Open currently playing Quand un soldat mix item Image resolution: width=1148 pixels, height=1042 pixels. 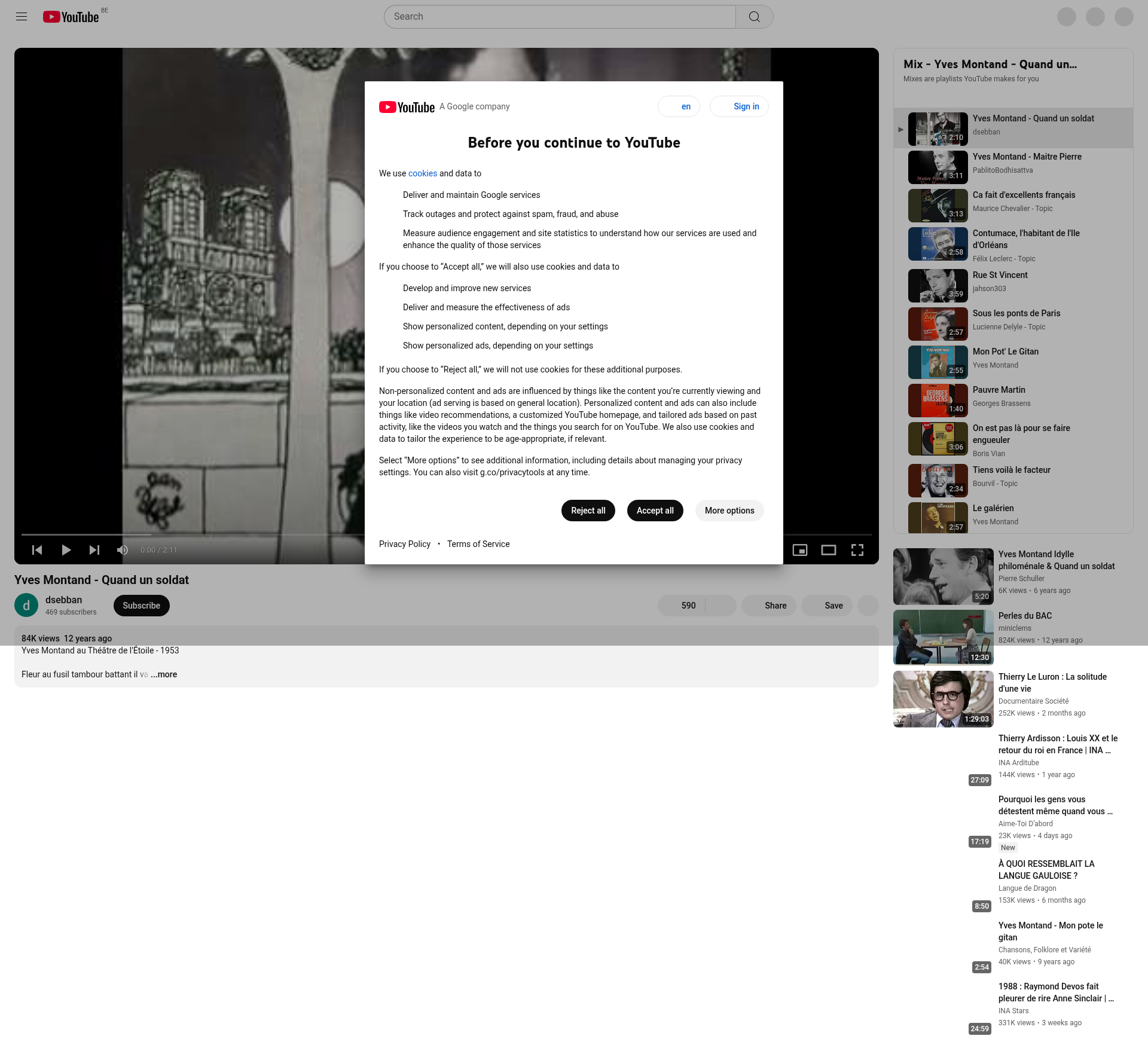(x=1013, y=128)
